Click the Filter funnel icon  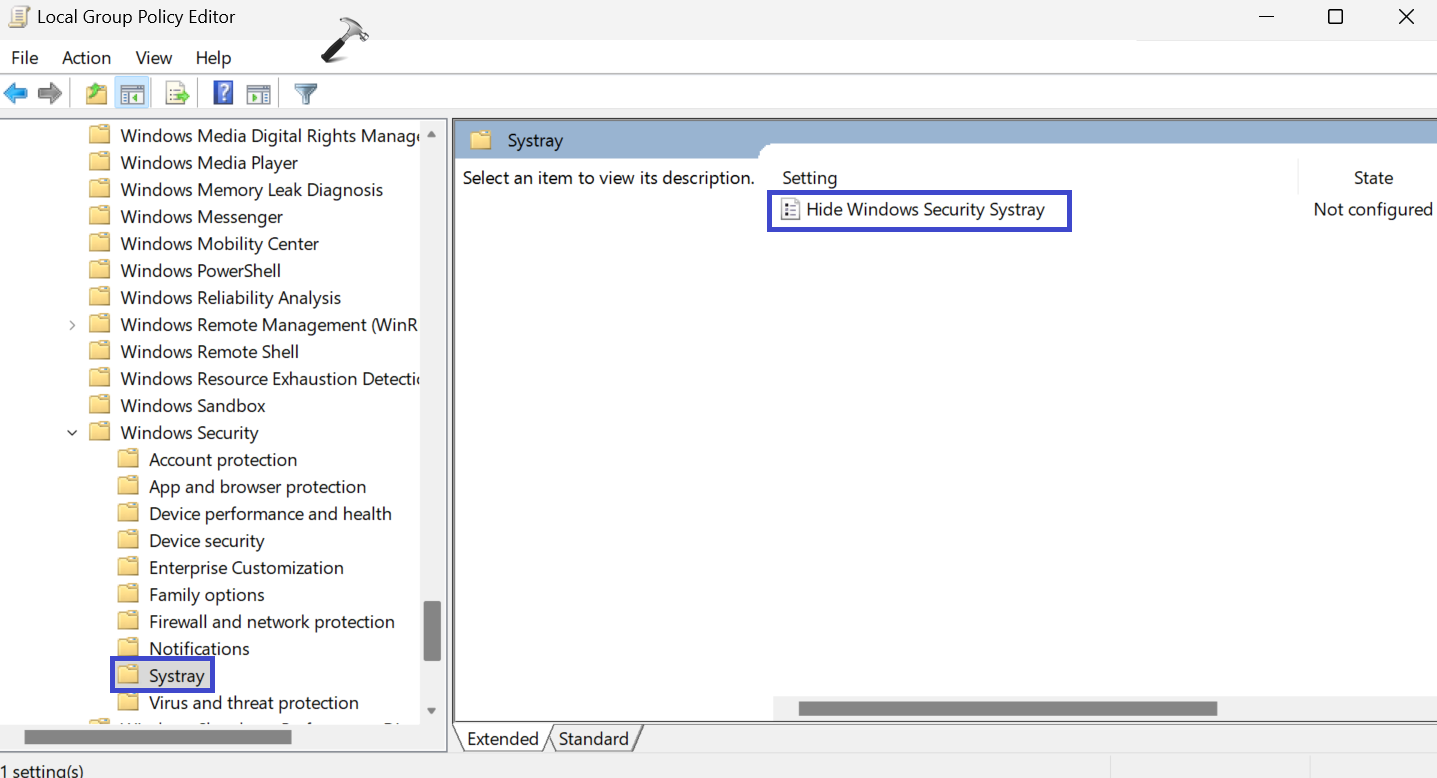(x=306, y=94)
